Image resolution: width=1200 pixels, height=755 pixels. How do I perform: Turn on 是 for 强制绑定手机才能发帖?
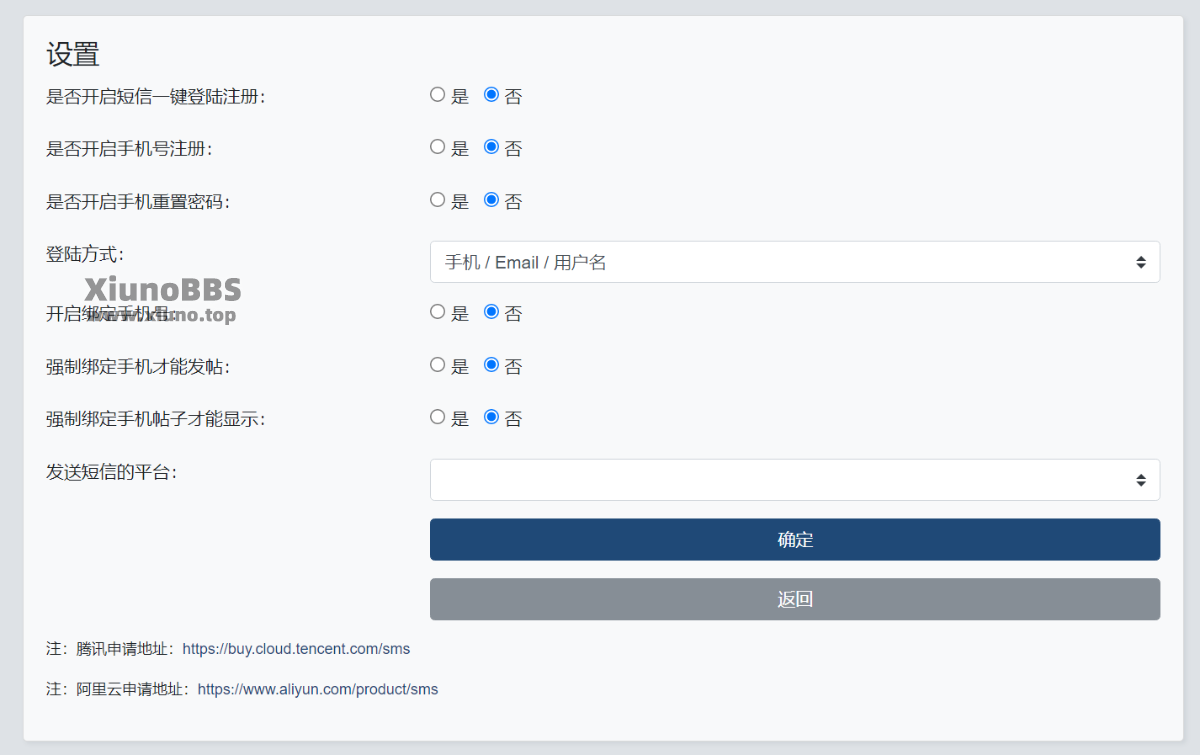[x=437, y=365]
